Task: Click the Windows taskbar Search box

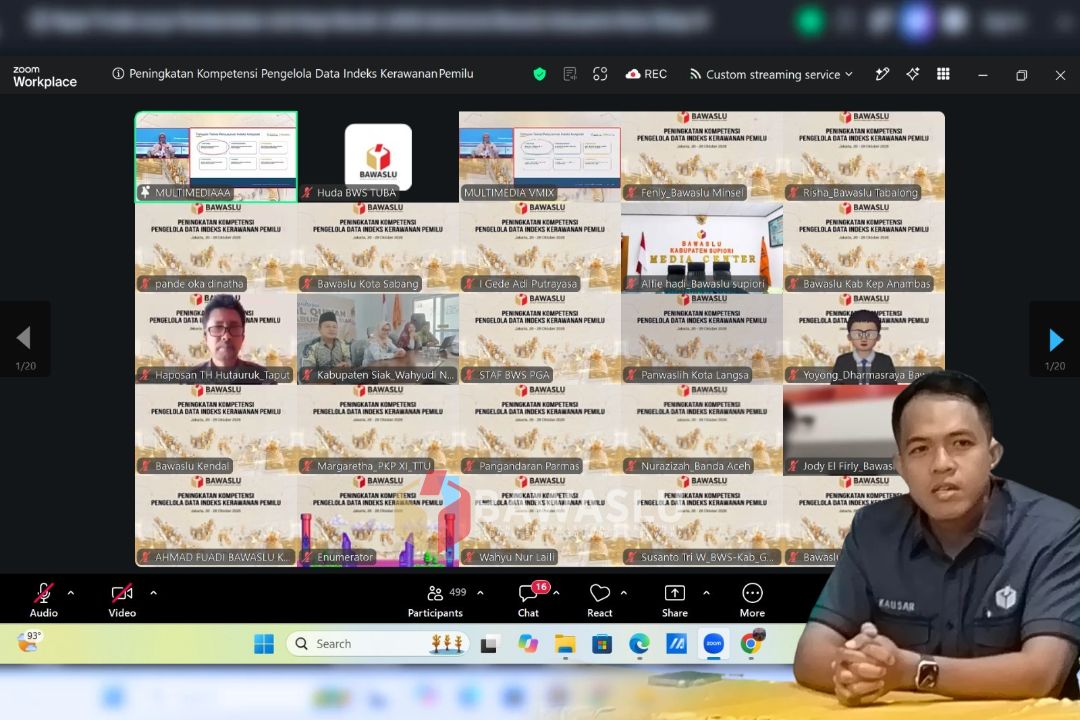Action: [377, 644]
